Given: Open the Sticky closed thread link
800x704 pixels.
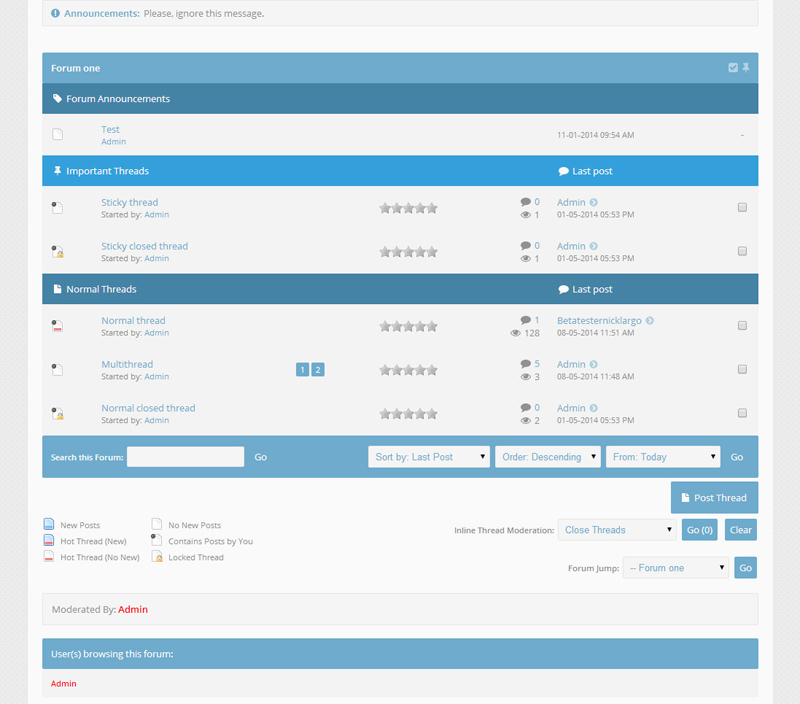Looking at the screenshot, I should 144,246.
